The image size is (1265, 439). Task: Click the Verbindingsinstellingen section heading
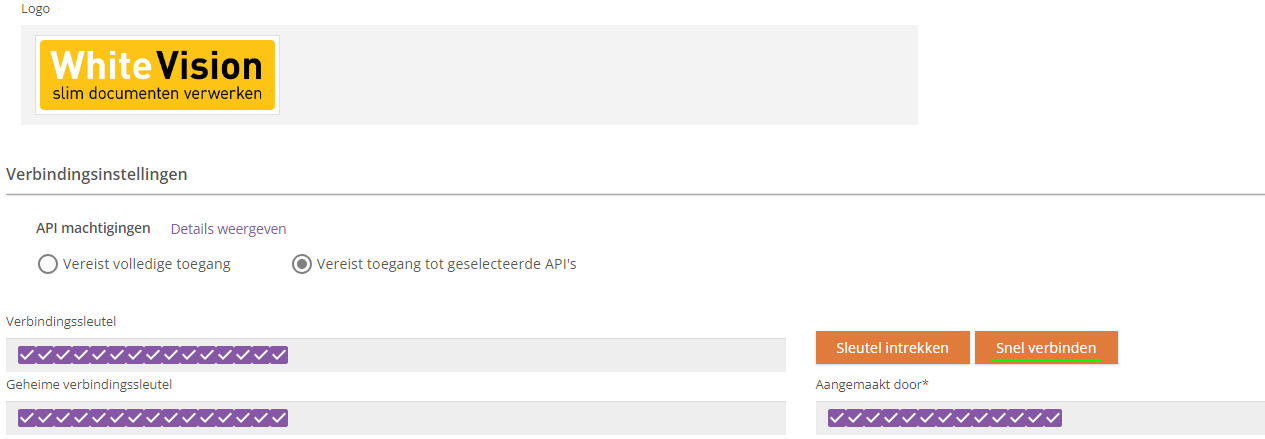click(97, 174)
